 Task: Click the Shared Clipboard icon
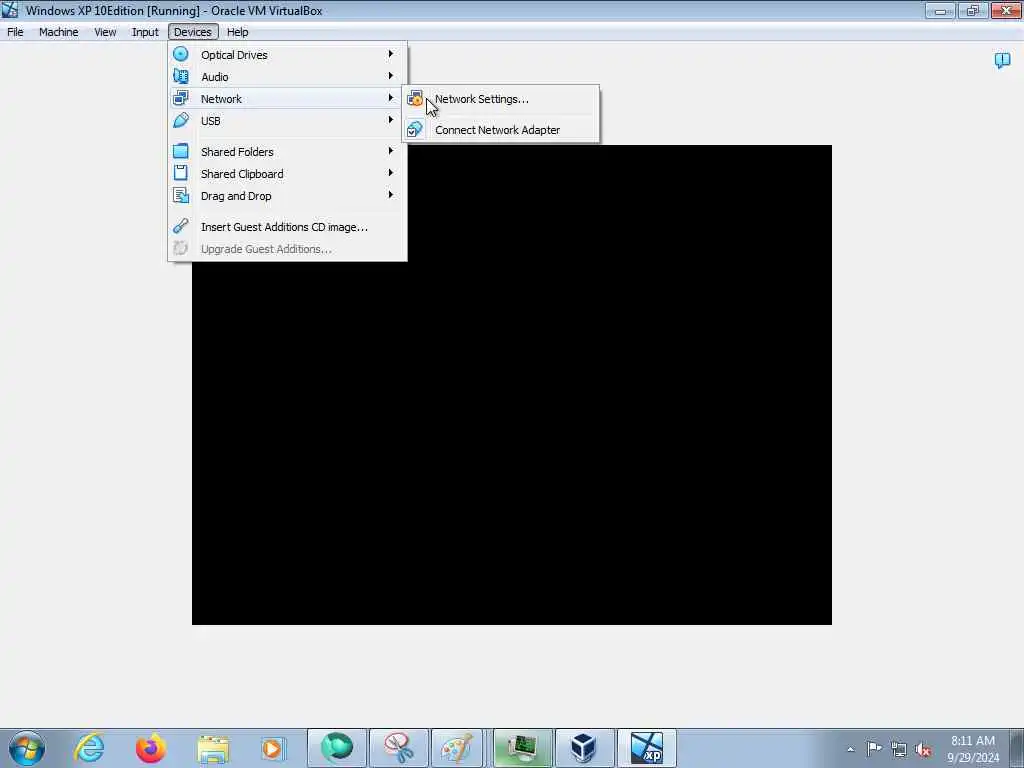point(181,173)
